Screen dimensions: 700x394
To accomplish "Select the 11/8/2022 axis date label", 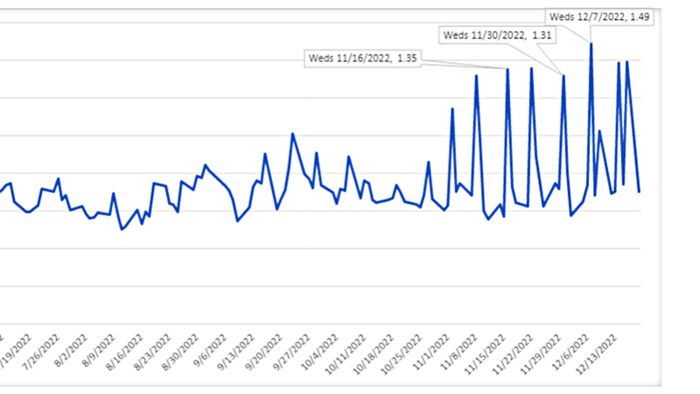I will pyautogui.click(x=459, y=352).
